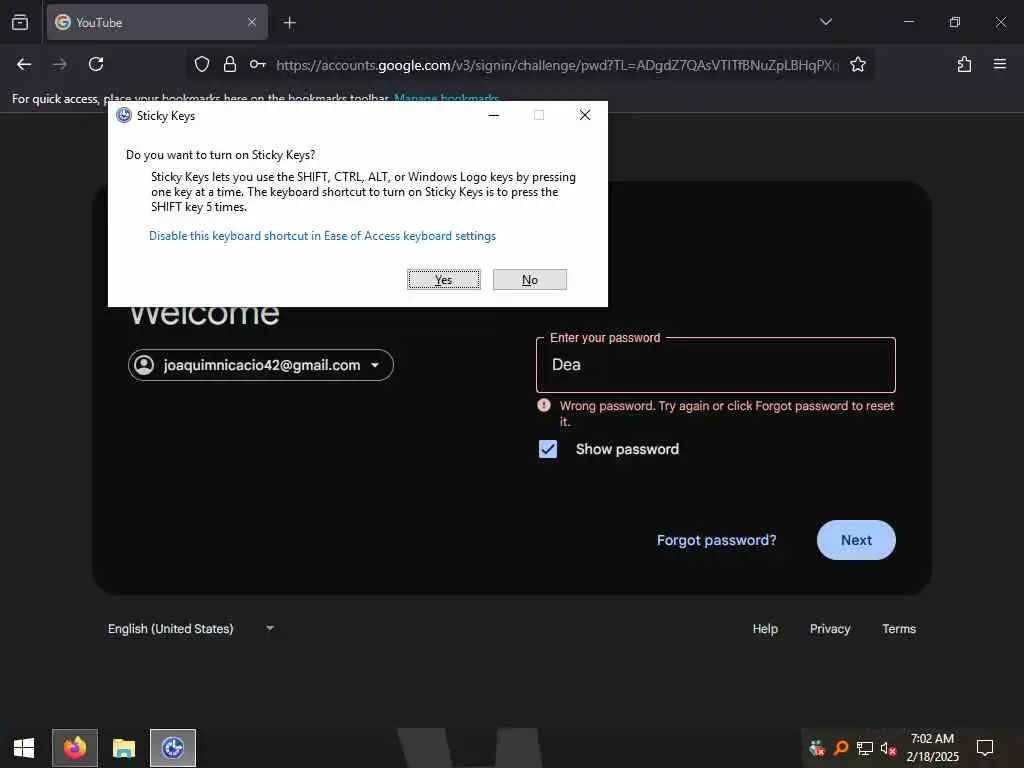Open the Privacy link
Viewport: 1024px width, 768px height.
click(829, 629)
